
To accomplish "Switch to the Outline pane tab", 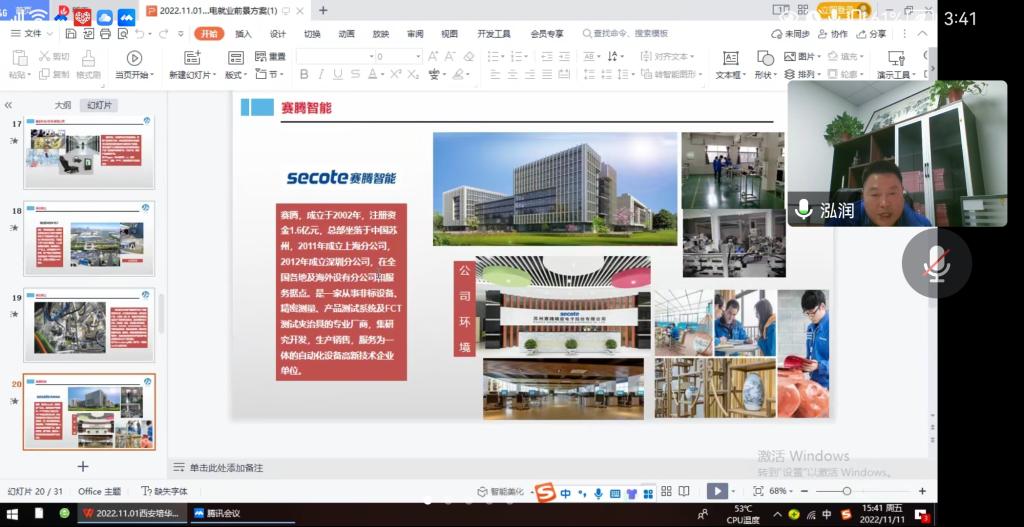I will tap(62, 104).
